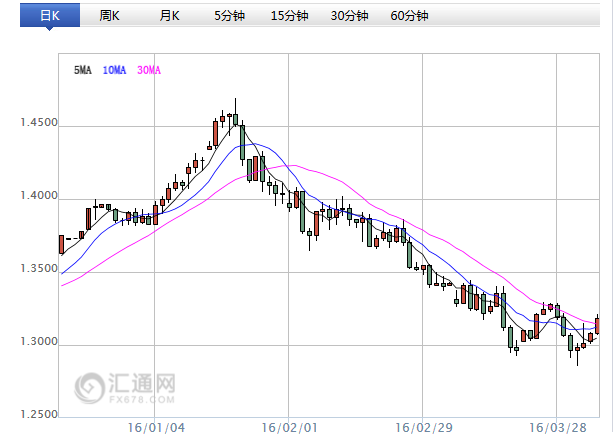Click the magenta 30MA legend label

pyautogui.click(x=148, y=70)
